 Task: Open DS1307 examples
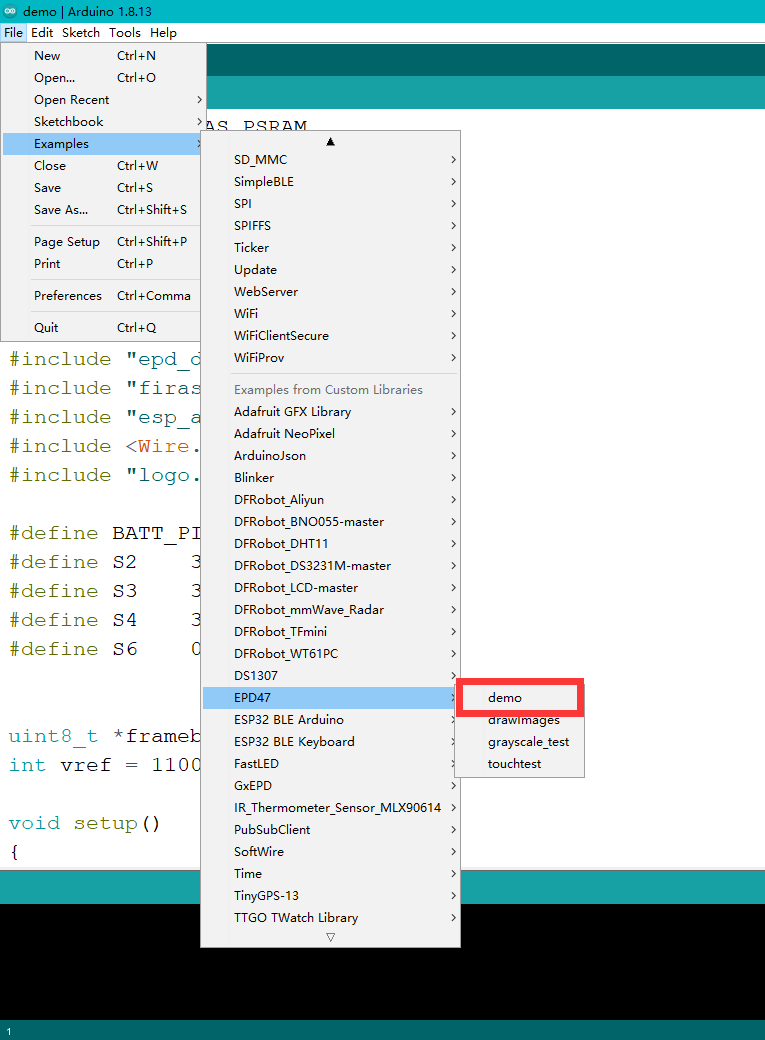pos(330,675)
